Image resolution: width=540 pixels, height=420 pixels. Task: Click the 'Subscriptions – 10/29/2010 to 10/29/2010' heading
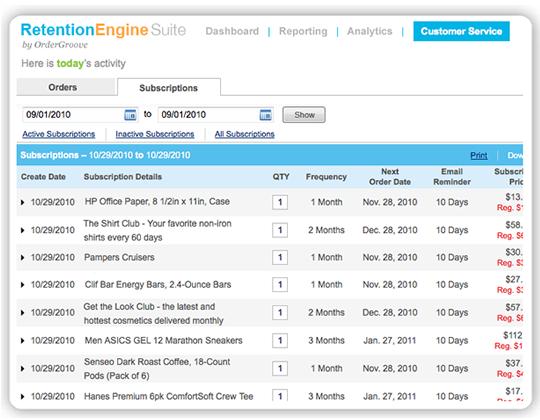pyautogui.click(x=105, y=155)
